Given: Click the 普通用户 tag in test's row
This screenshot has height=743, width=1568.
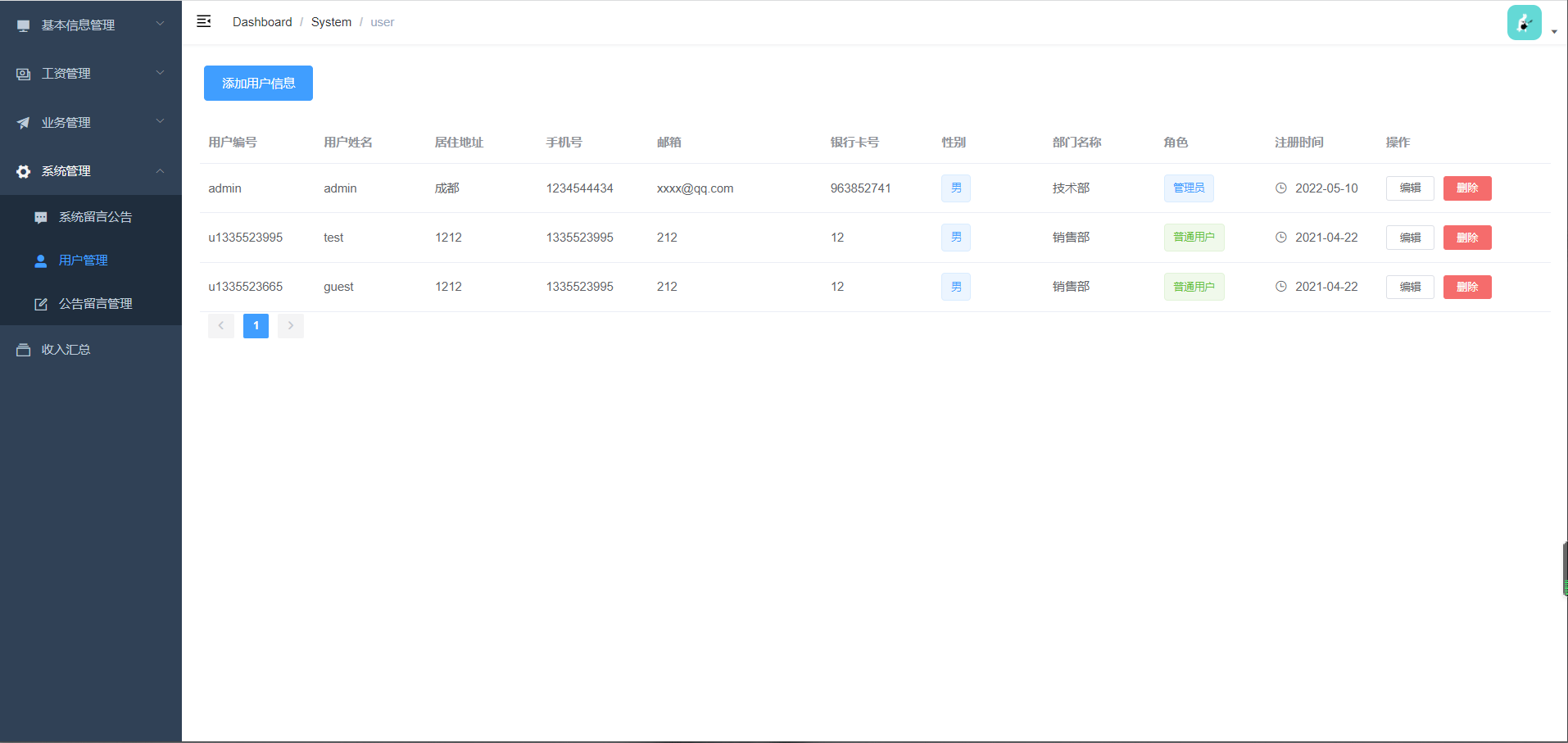Looking at the screenshot, I should coord(1194,238).
